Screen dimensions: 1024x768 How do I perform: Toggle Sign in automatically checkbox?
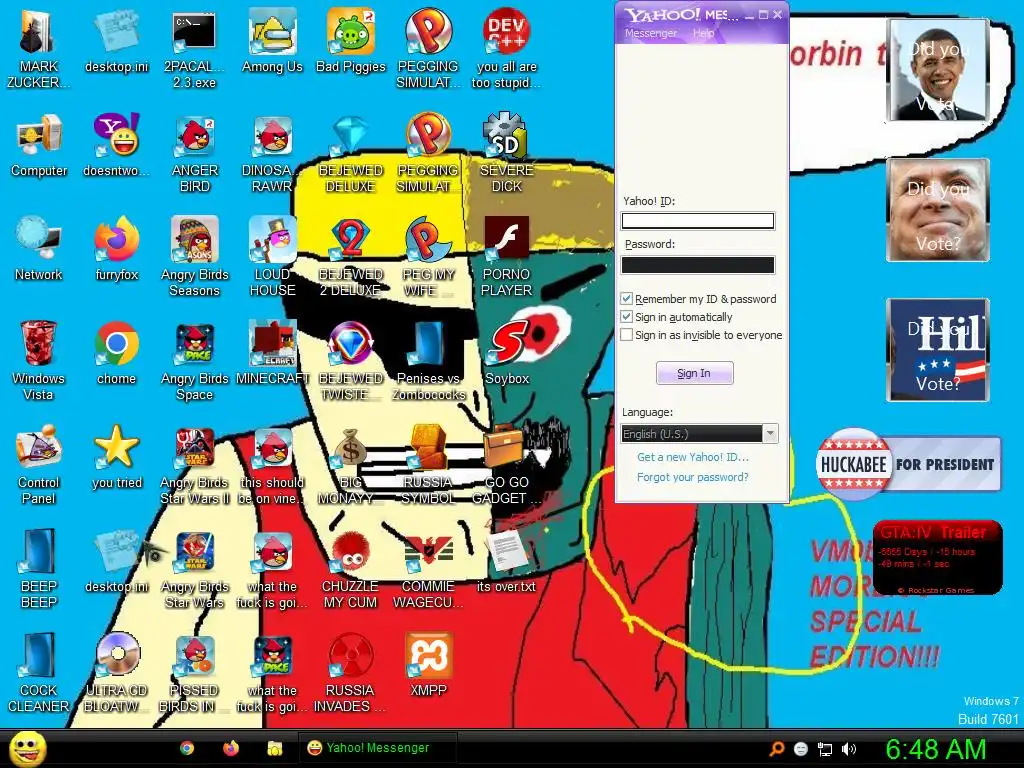click(626, 317)
